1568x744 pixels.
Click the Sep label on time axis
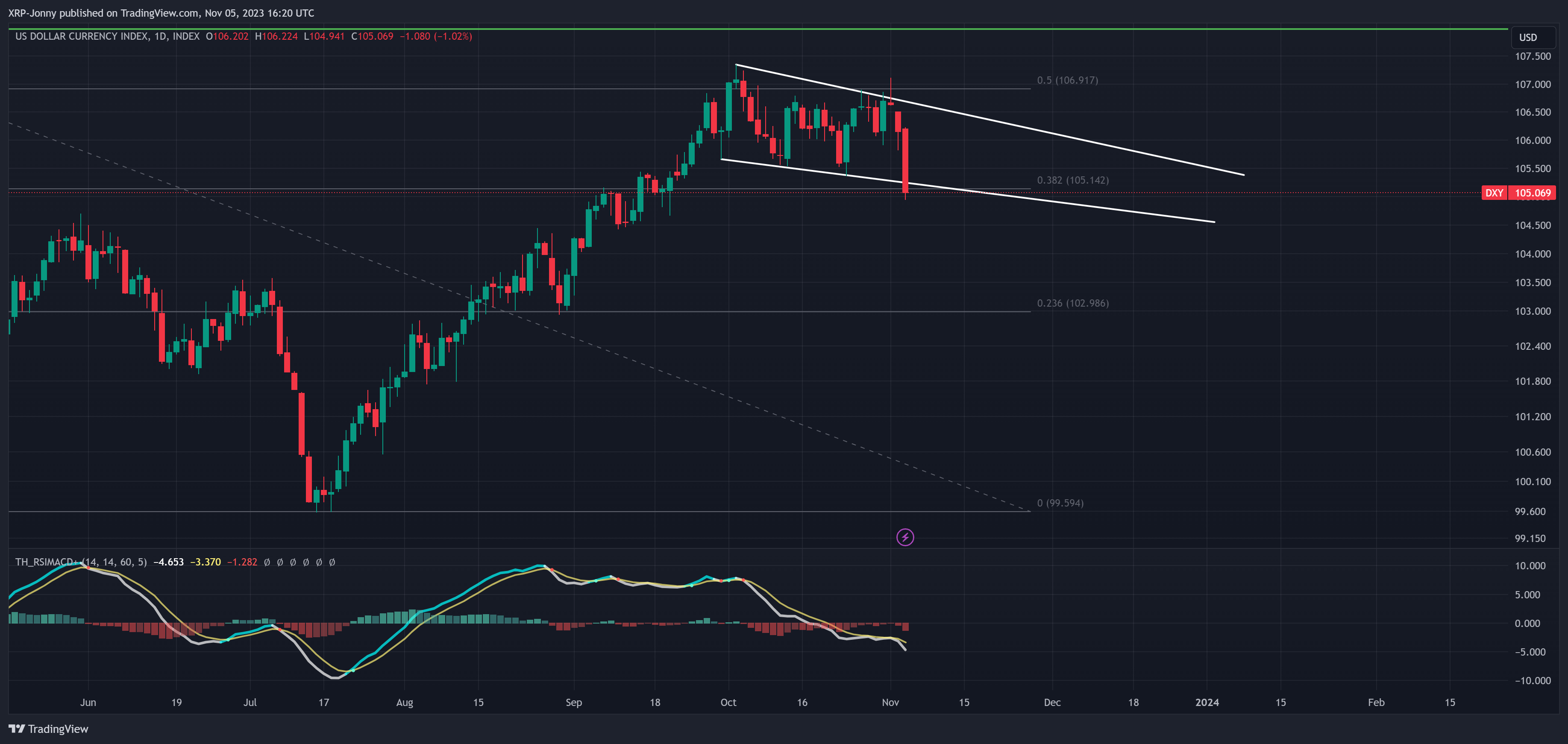[573, 702]
